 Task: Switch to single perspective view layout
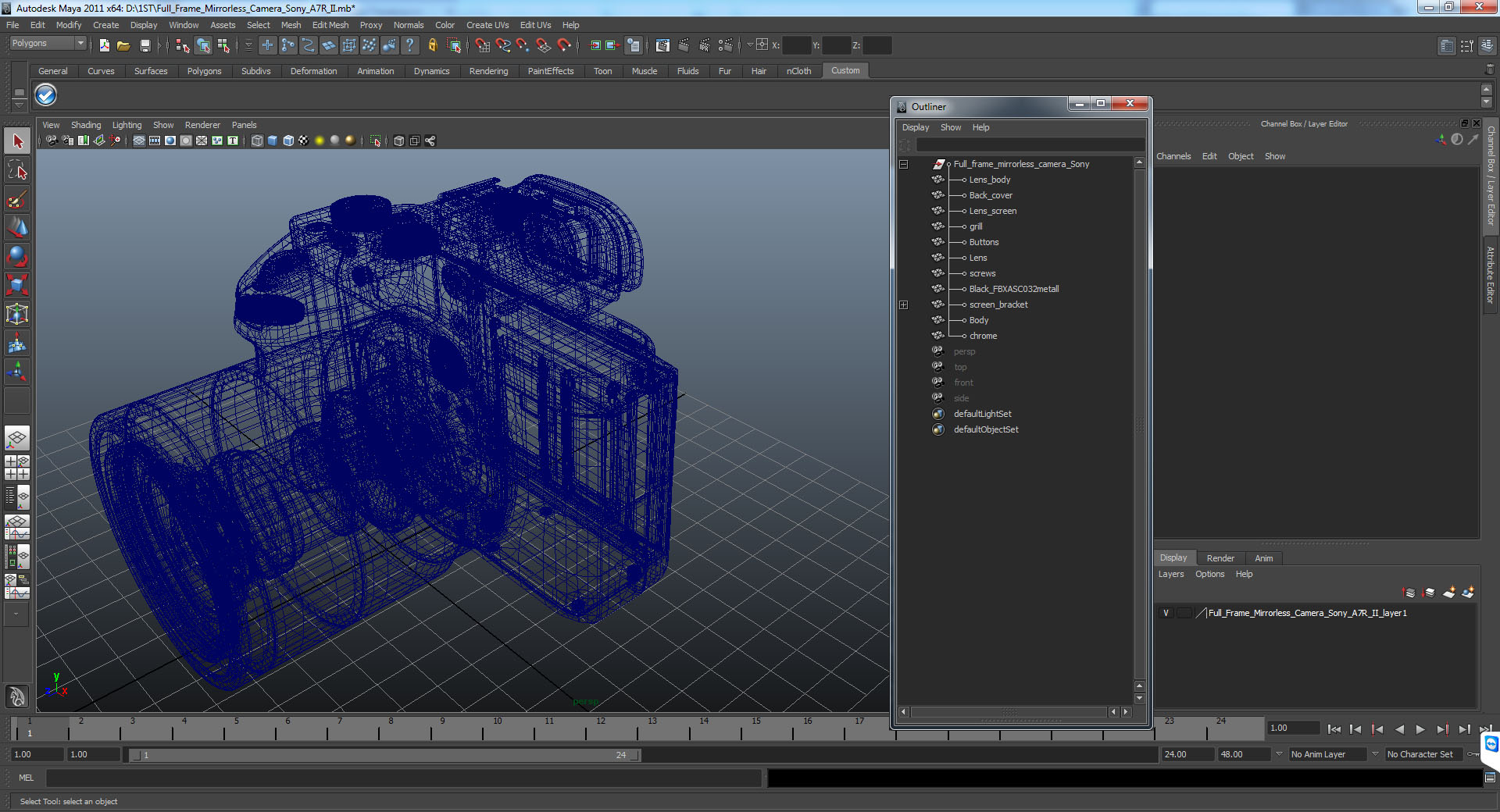(x=17, y=438)
